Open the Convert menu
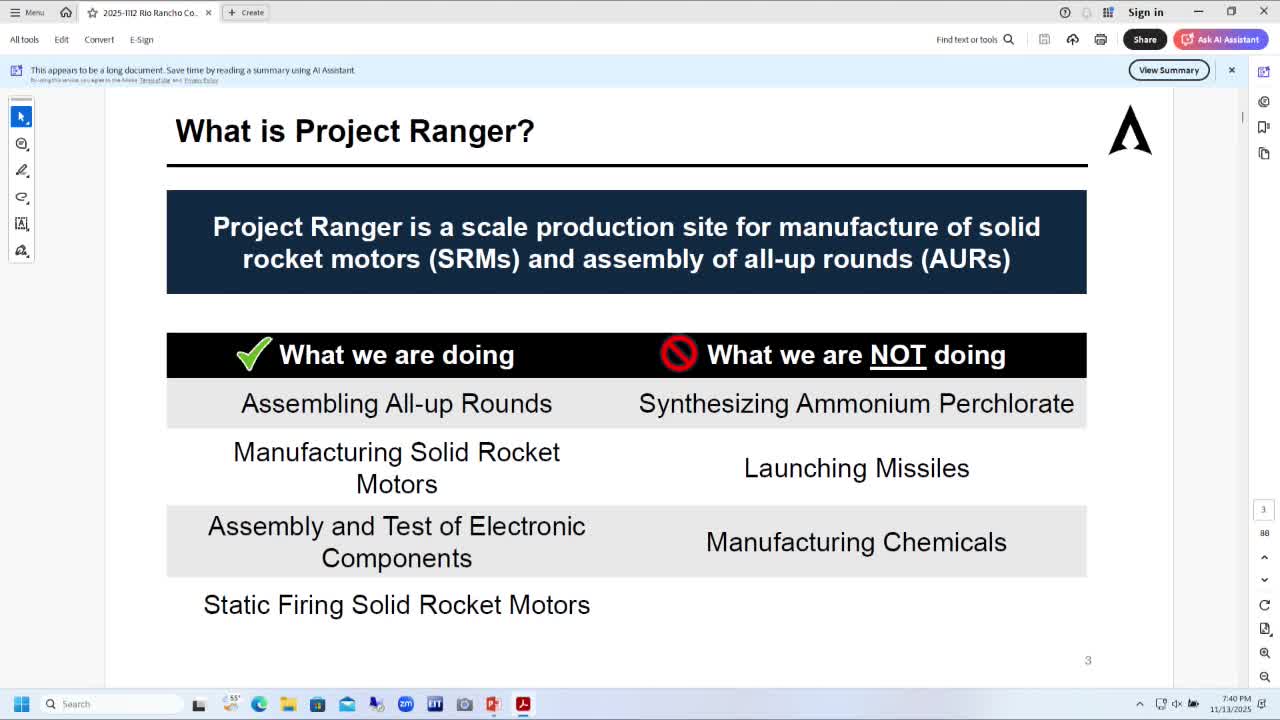Viewport: 1280px width, 720px height. 99,39
